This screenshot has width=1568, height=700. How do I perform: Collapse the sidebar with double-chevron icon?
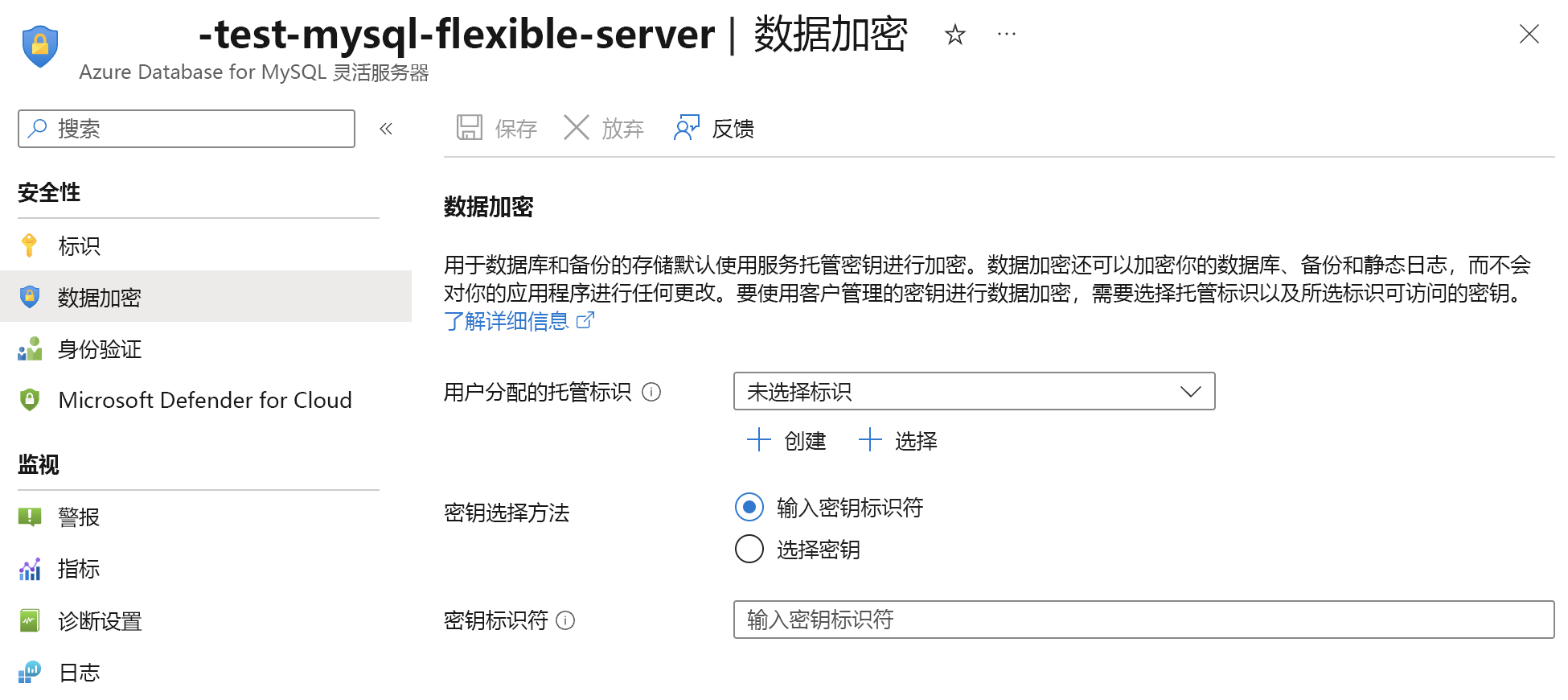386,129
